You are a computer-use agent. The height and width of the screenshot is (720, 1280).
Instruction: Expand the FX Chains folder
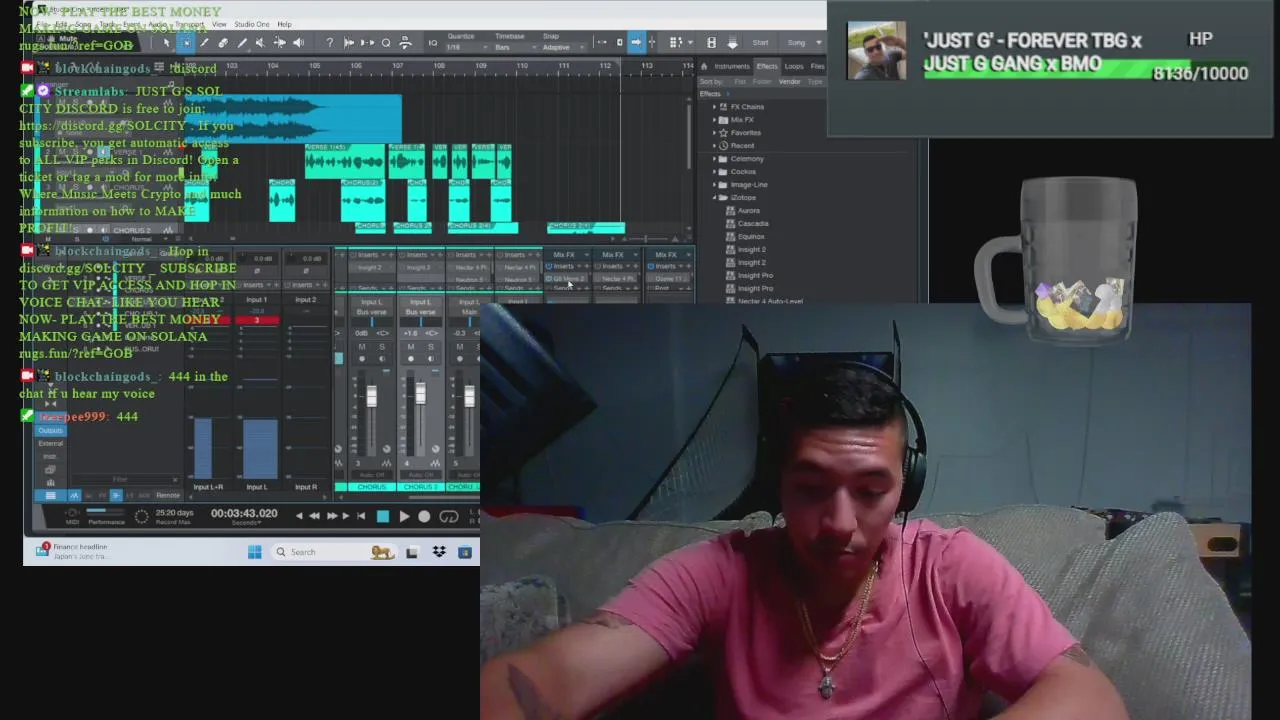pos(714,107)
